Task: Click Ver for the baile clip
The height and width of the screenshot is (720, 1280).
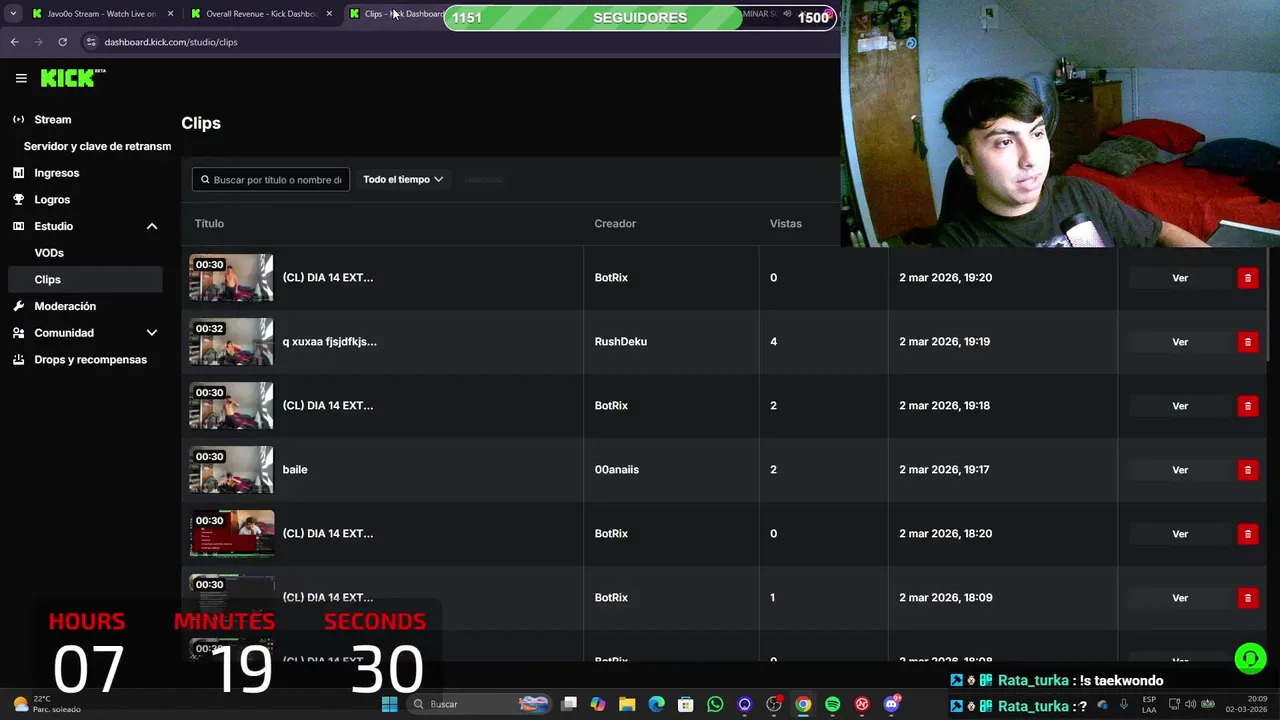Action: pos(1180,470)
